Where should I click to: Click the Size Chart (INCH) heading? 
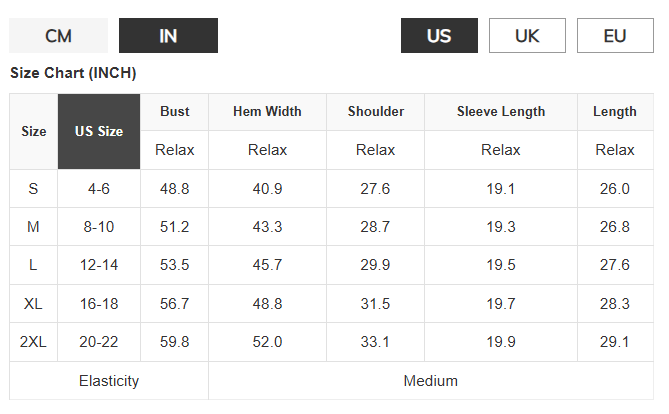coord(73,73)
